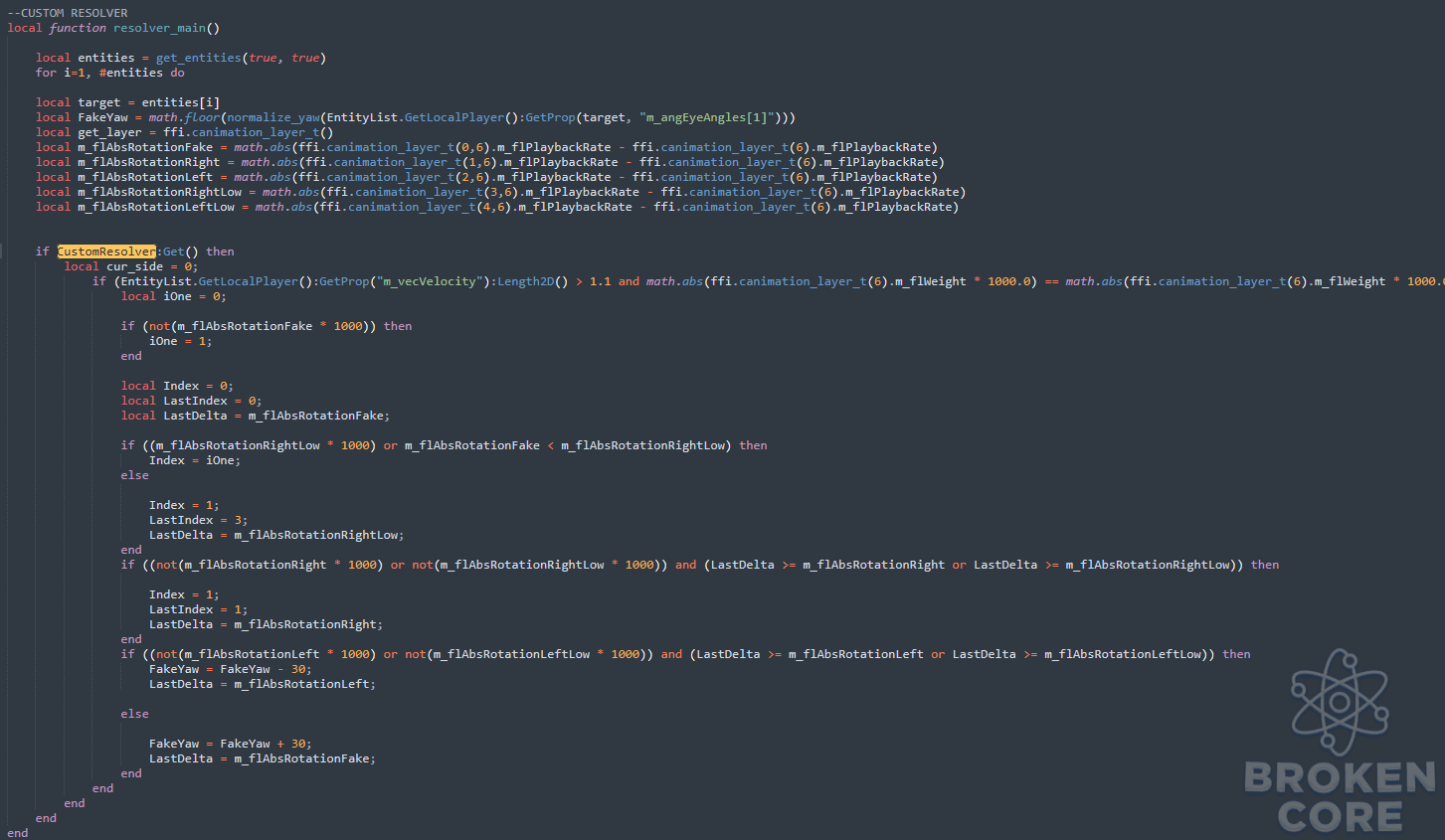
Task: Click the "LastIndex = 1;" assignment
Action: 199,609
